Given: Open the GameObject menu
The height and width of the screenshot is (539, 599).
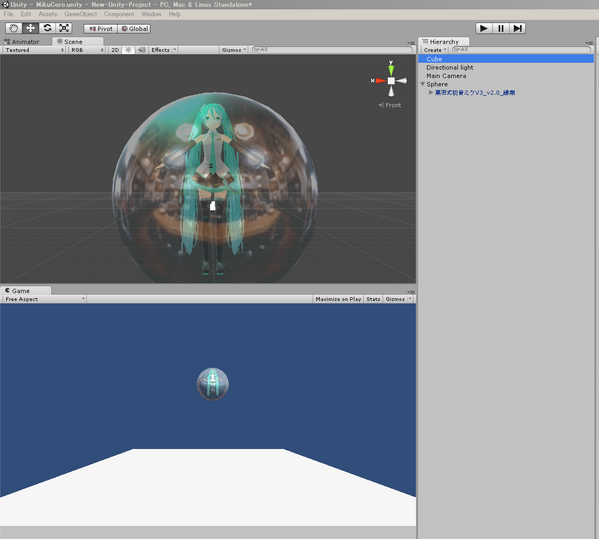Looking at the screenshot, I should [81, 14].
